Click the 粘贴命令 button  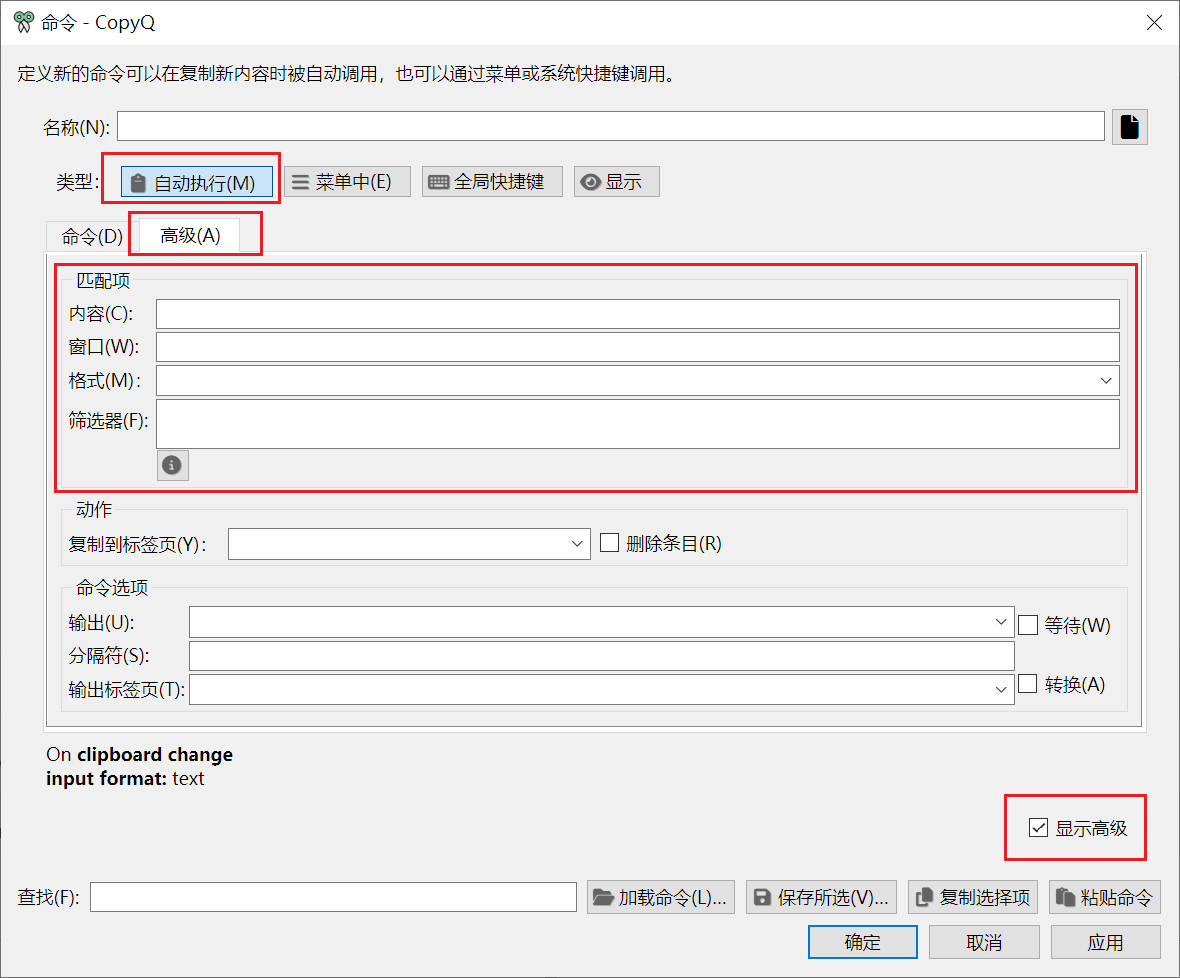click(x=1105, y=897)
